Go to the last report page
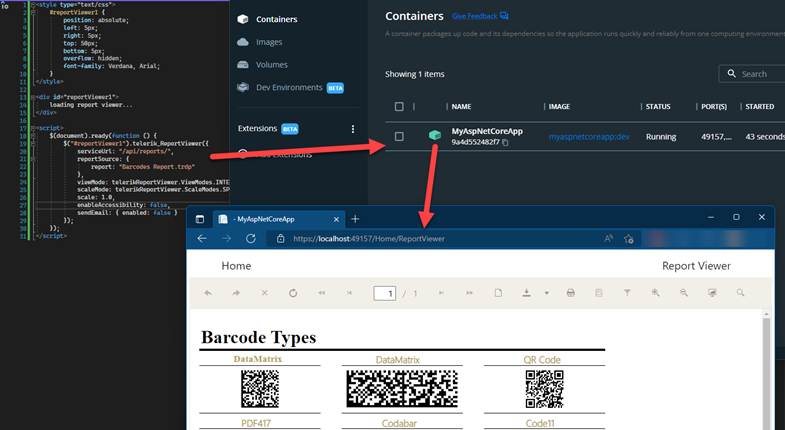This screenshot has width=785, height=430. point(469,293)
